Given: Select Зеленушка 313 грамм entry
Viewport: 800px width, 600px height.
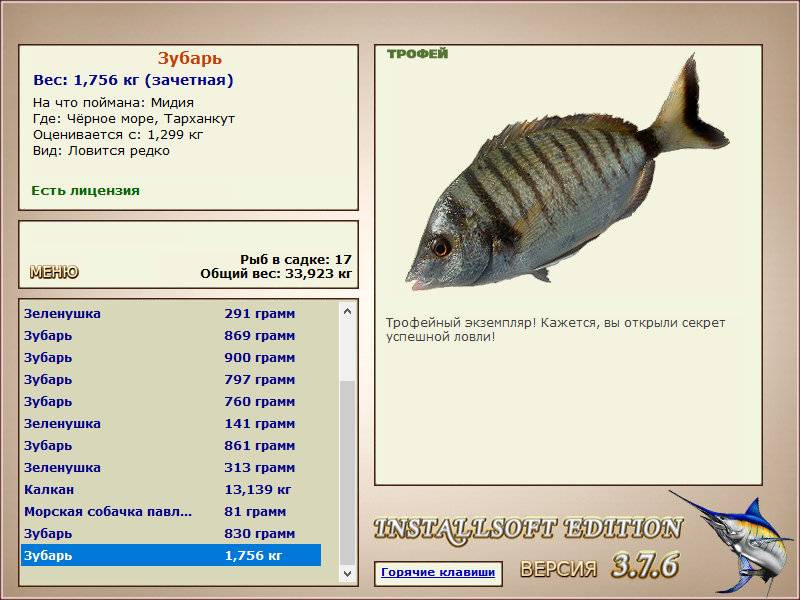Looking at the screenshot, I should (x=171, y=467).
